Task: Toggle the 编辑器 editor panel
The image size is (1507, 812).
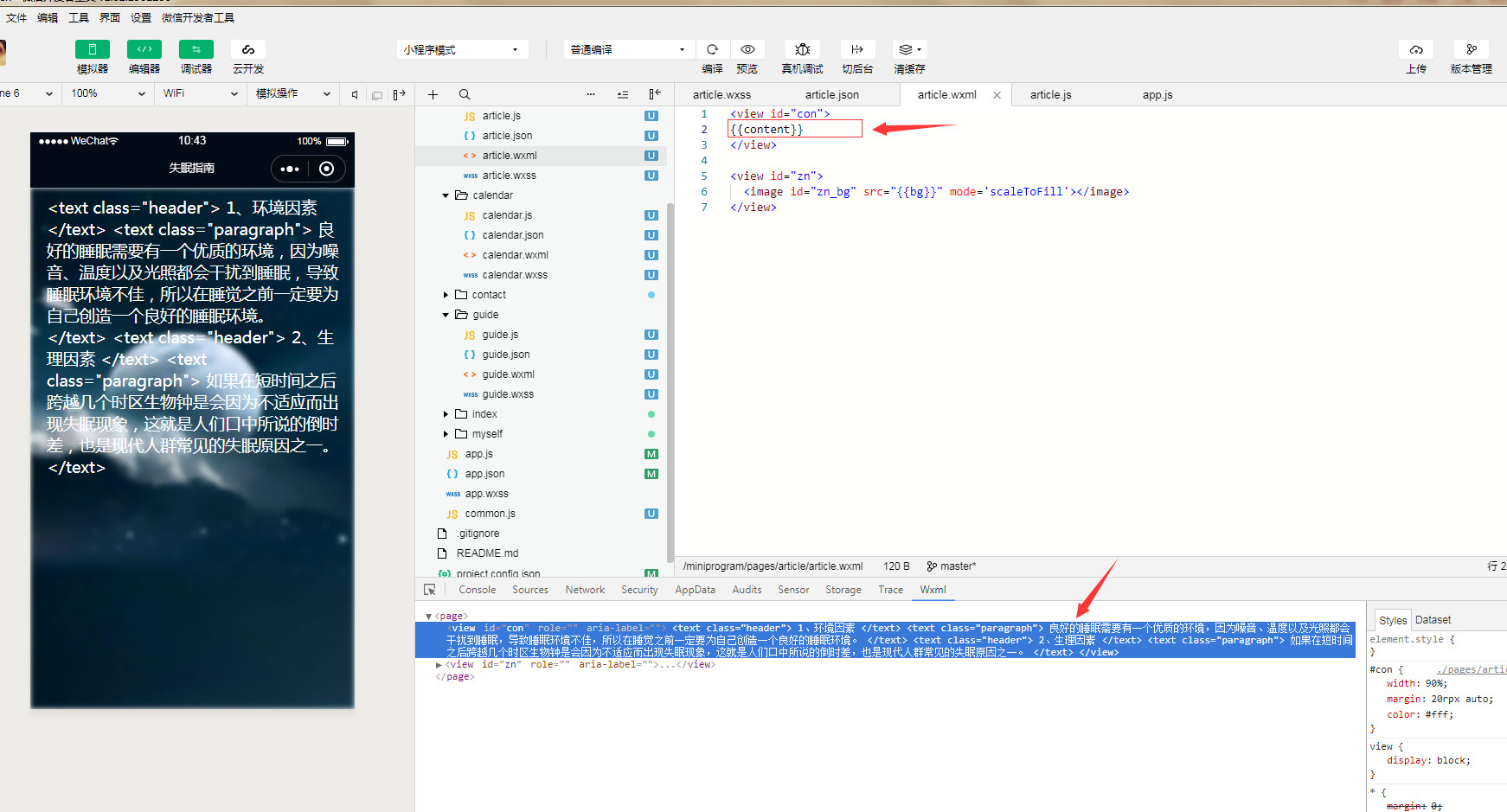Action: coord(144,49)
